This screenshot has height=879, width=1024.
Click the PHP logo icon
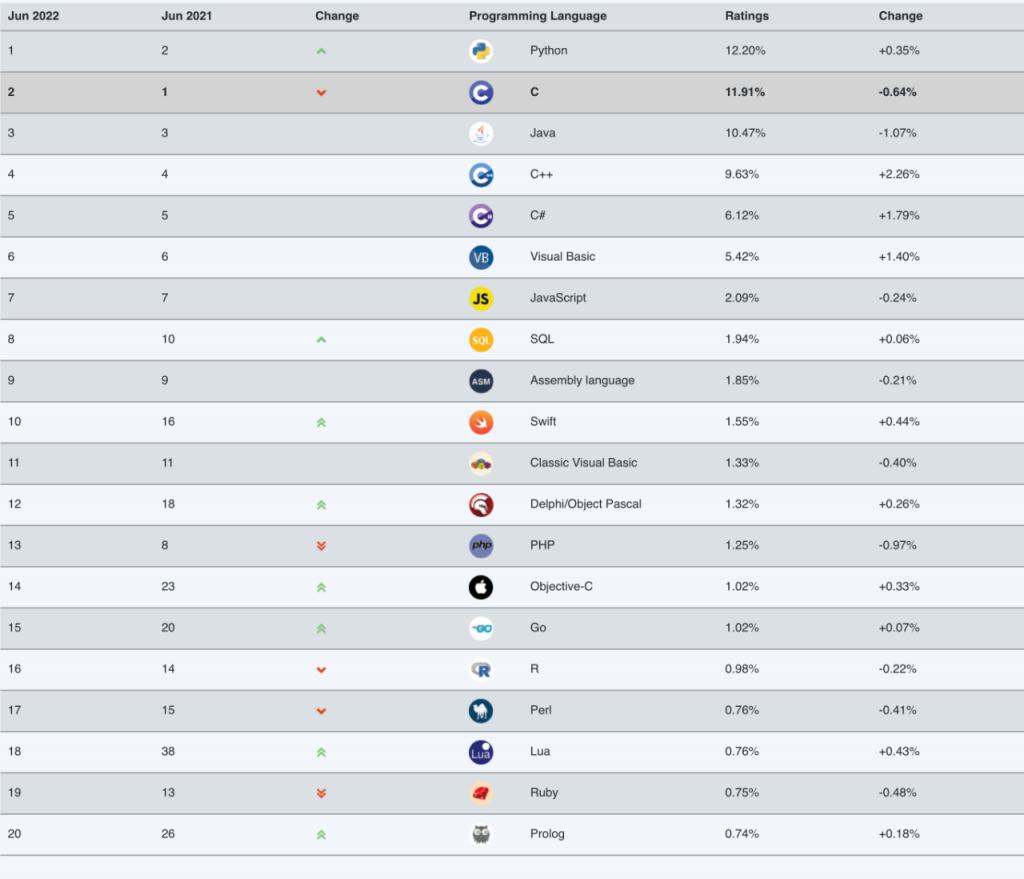click(x=481, y=546)
